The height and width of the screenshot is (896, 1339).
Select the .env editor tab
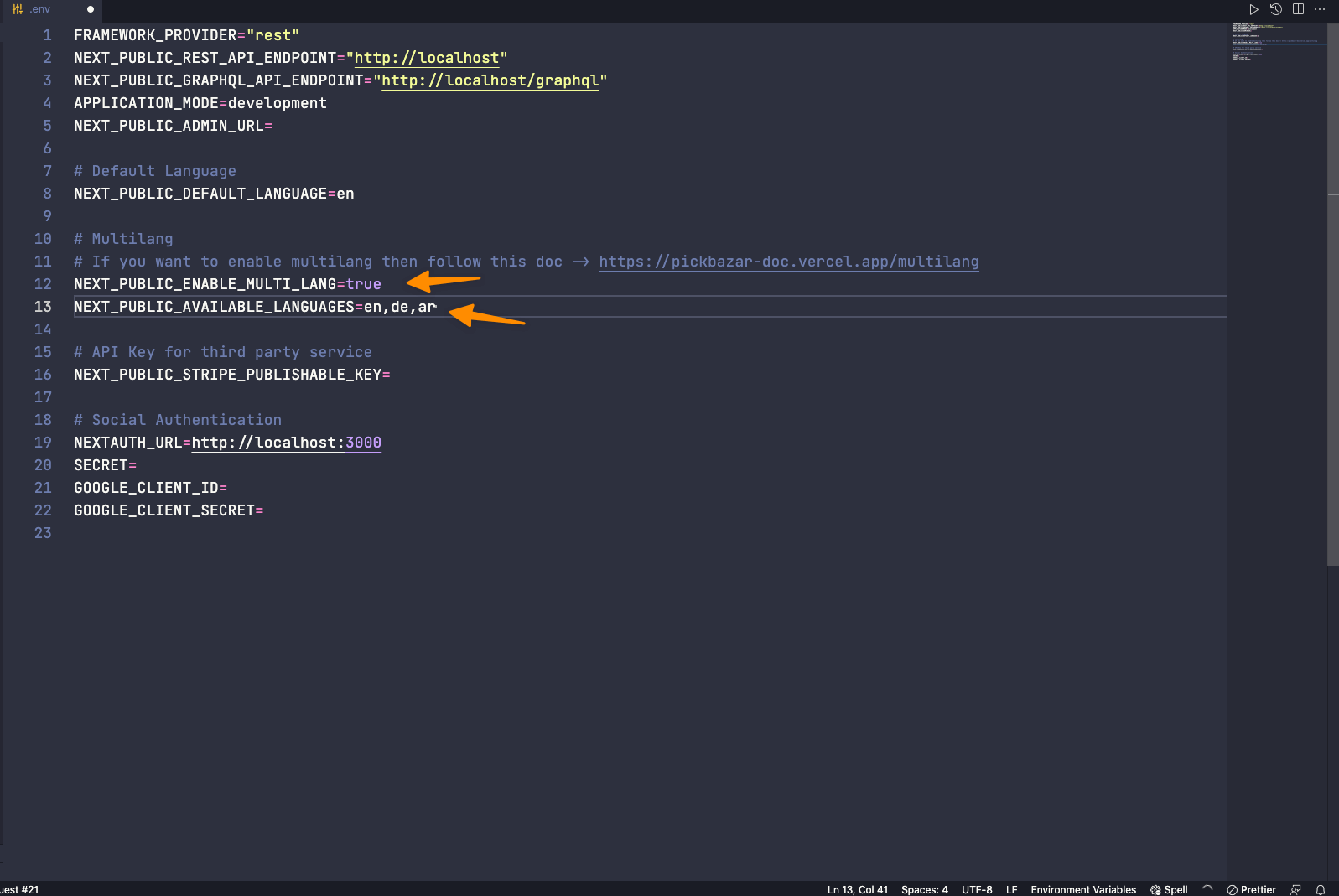[x=52, y=9]
